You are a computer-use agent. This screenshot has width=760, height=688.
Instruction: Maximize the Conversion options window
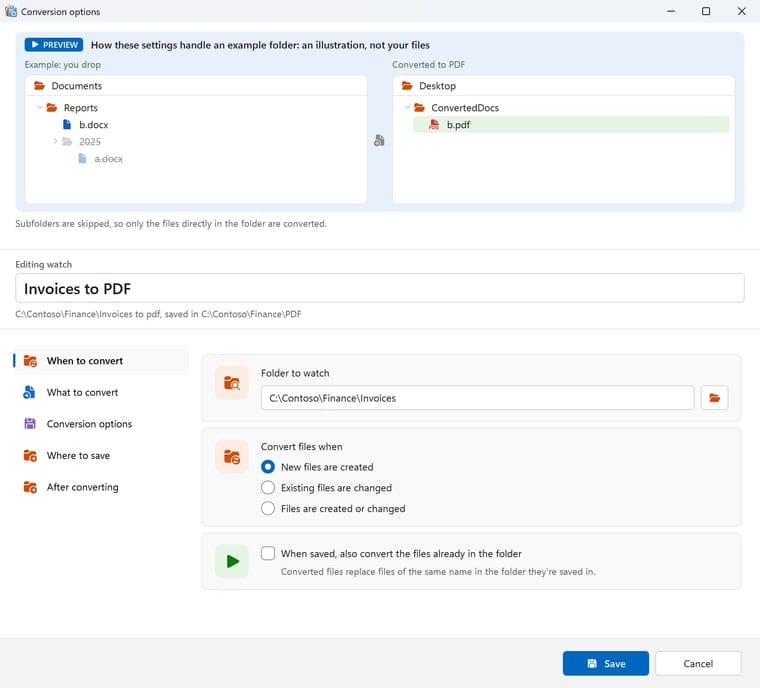706,11
